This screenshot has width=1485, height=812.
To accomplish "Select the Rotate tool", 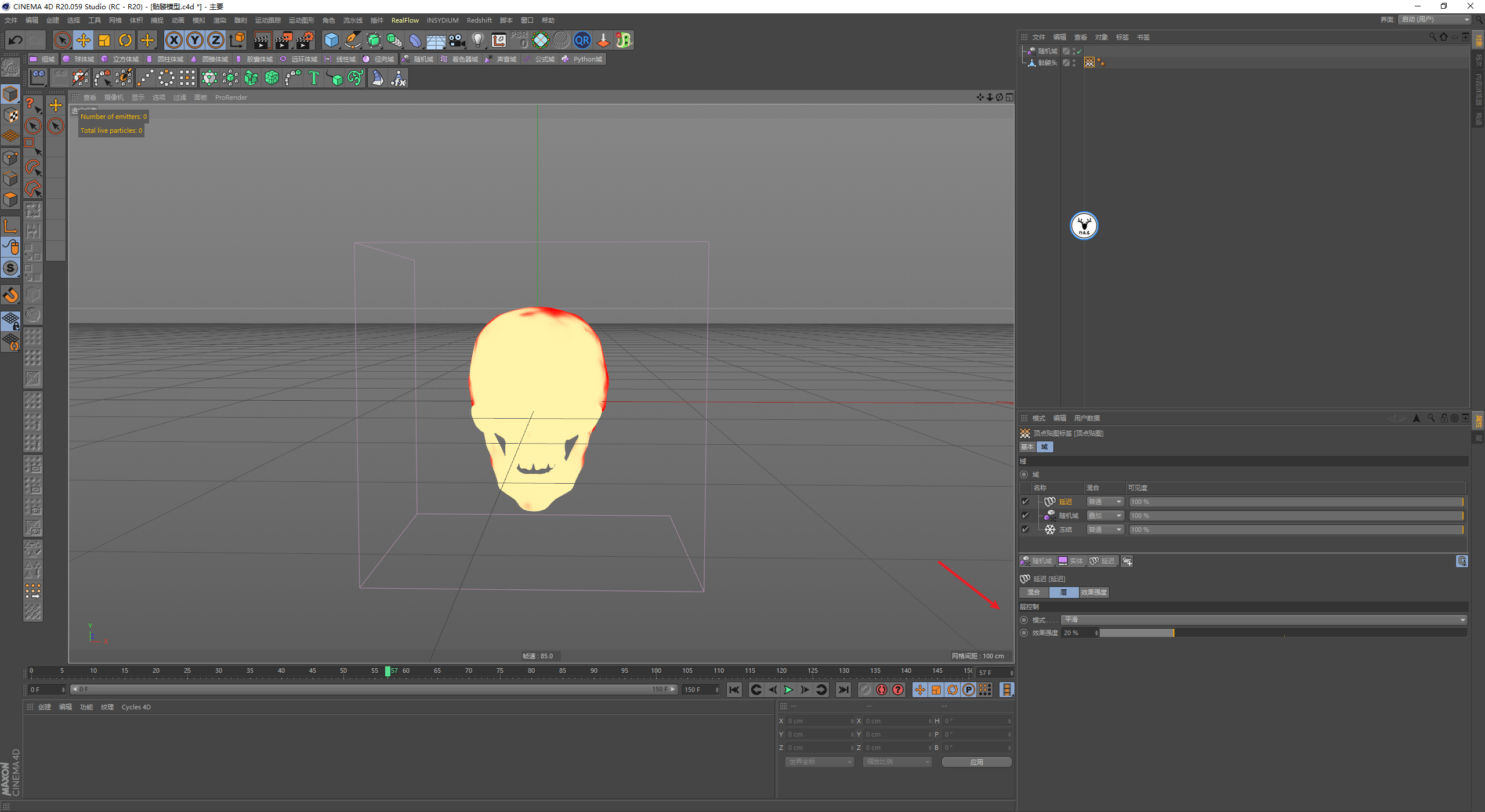I will pos(125,40).
